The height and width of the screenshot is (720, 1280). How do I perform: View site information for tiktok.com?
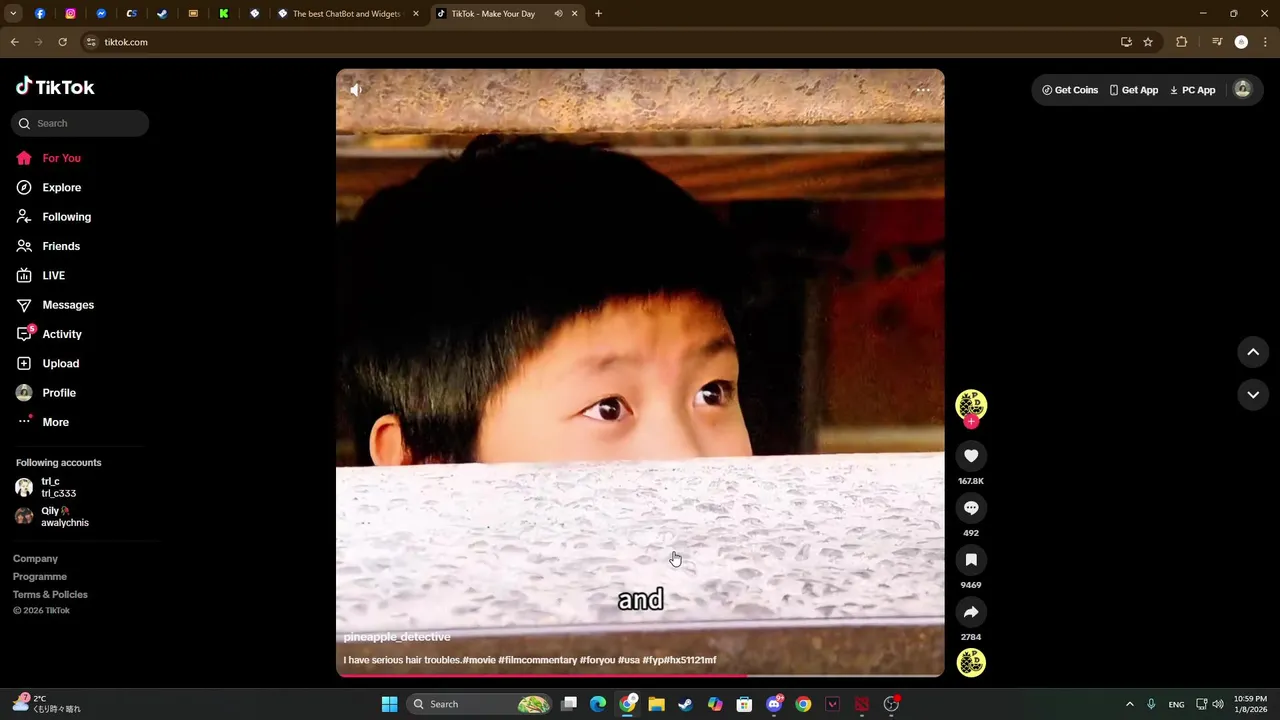(91, 42)
